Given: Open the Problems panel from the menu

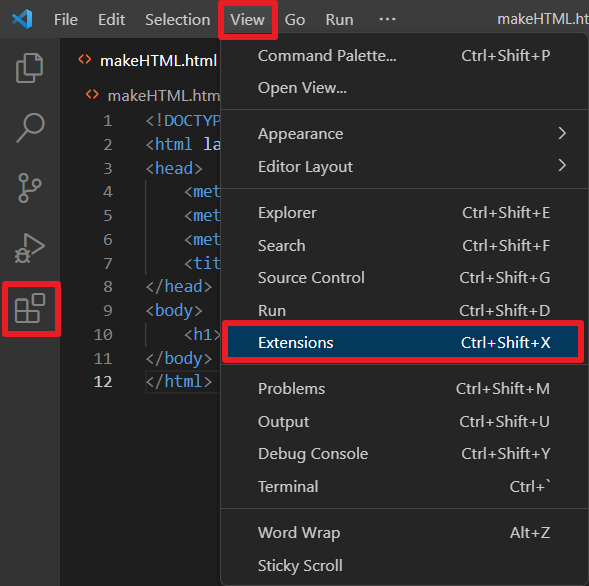Looking at the screenshot, I should (404, 388).
